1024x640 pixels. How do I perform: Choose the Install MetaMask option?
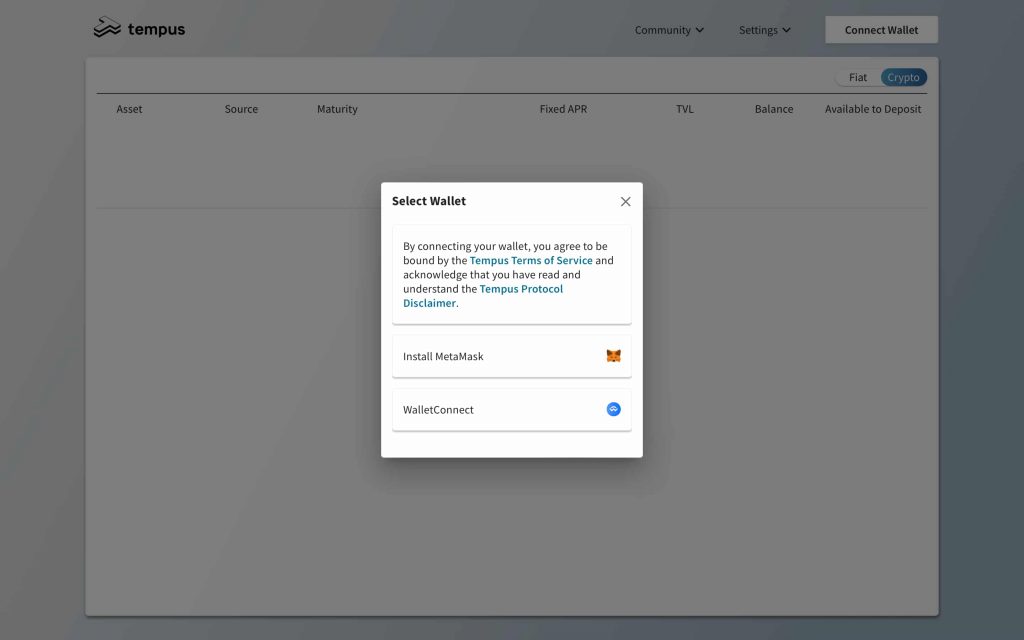[511, 356]
